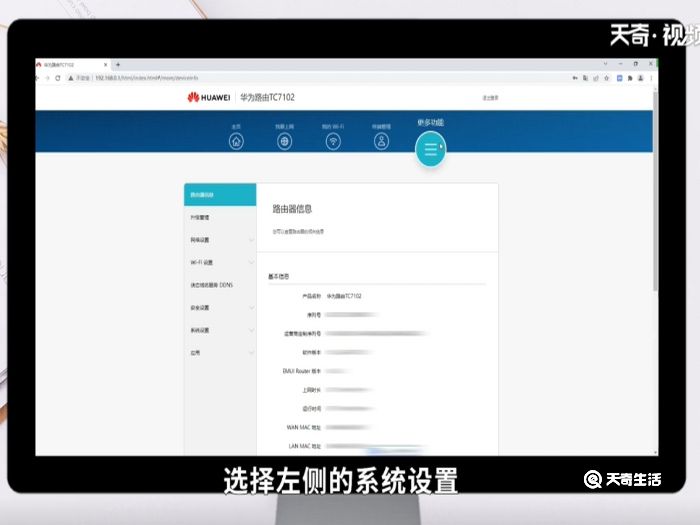
Task: Expand the 网络设置 chevron
Action: (251, 240)
